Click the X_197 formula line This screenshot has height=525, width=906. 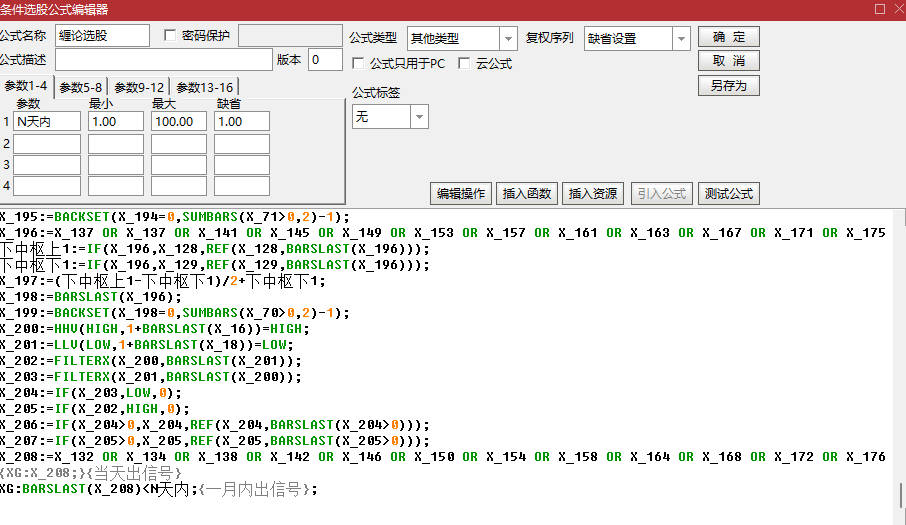pos(162,281)
